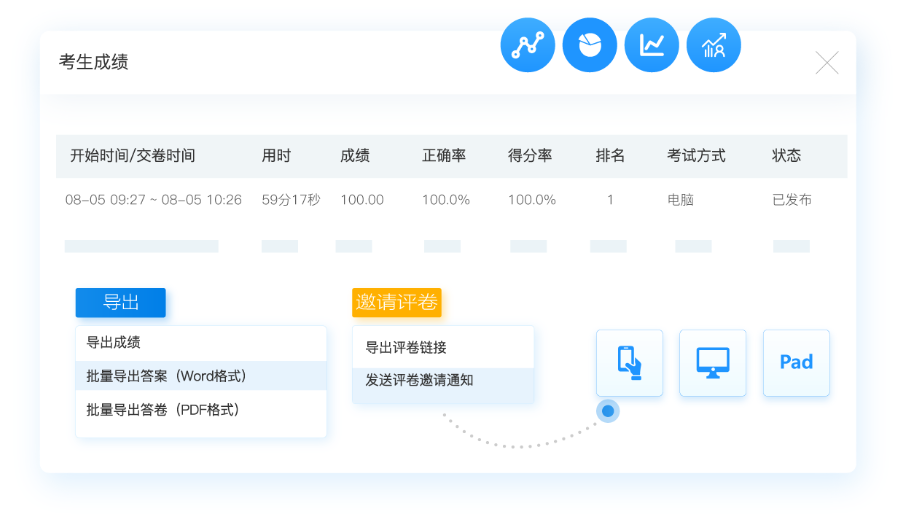This screenshot has height=517, width=903.
Task: Expand the 导出 dropdown button
Action: (x=120, y=303)
